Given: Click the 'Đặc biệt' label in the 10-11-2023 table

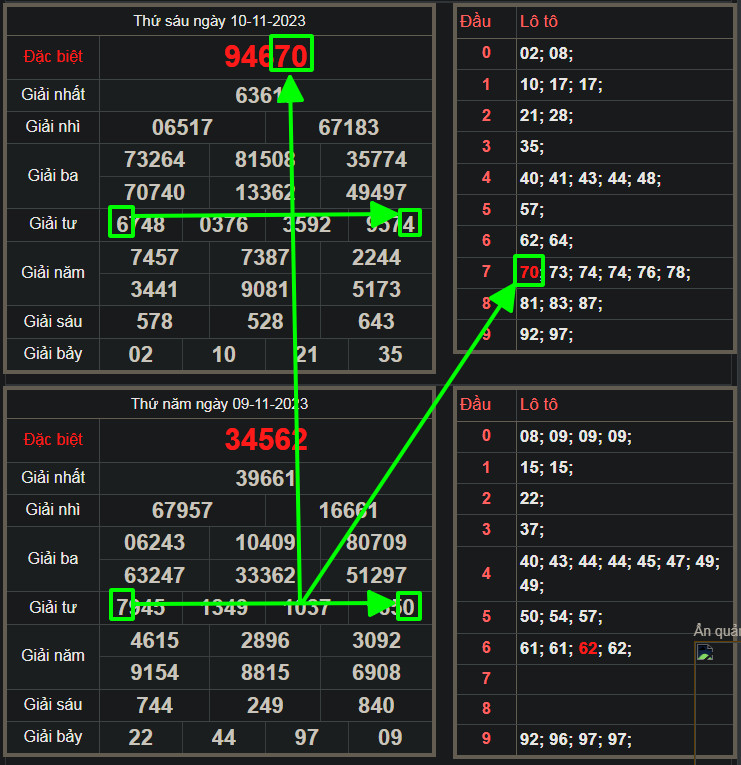Looking at the screenshot, I should click(52, 58).
